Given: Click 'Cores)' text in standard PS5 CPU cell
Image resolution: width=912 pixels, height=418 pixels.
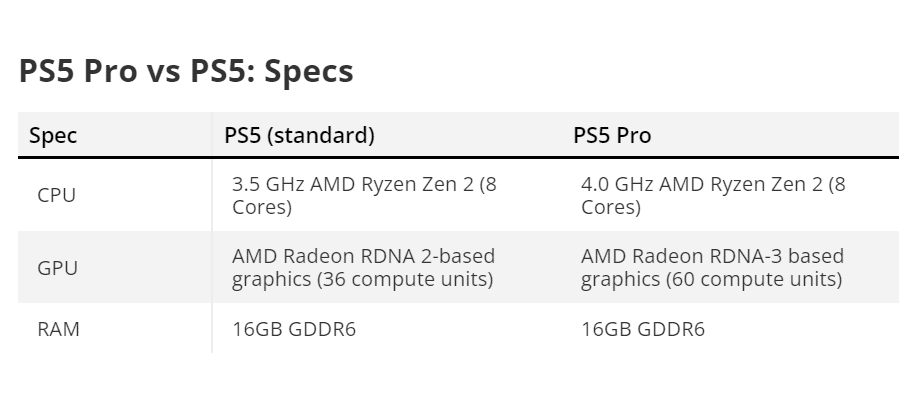Looking at the screenshot, I should pos(262,207).
